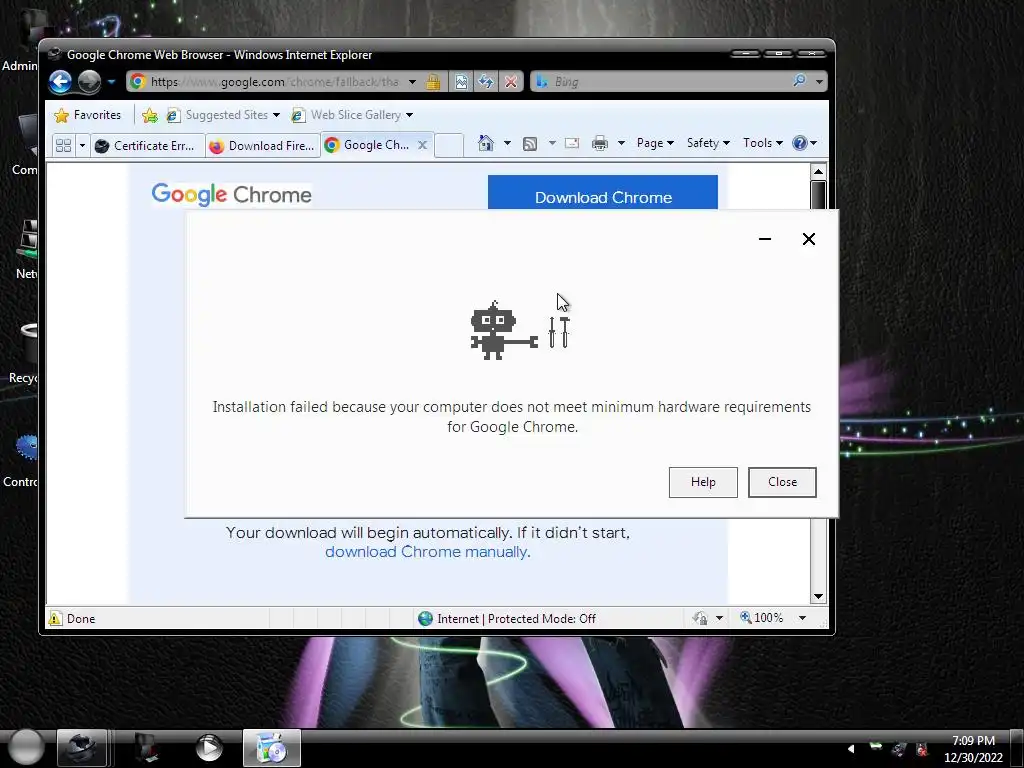This screenshot has height=768, width=1024.
Task: Open Windows Media Player from taskbar
Action: 209,748
